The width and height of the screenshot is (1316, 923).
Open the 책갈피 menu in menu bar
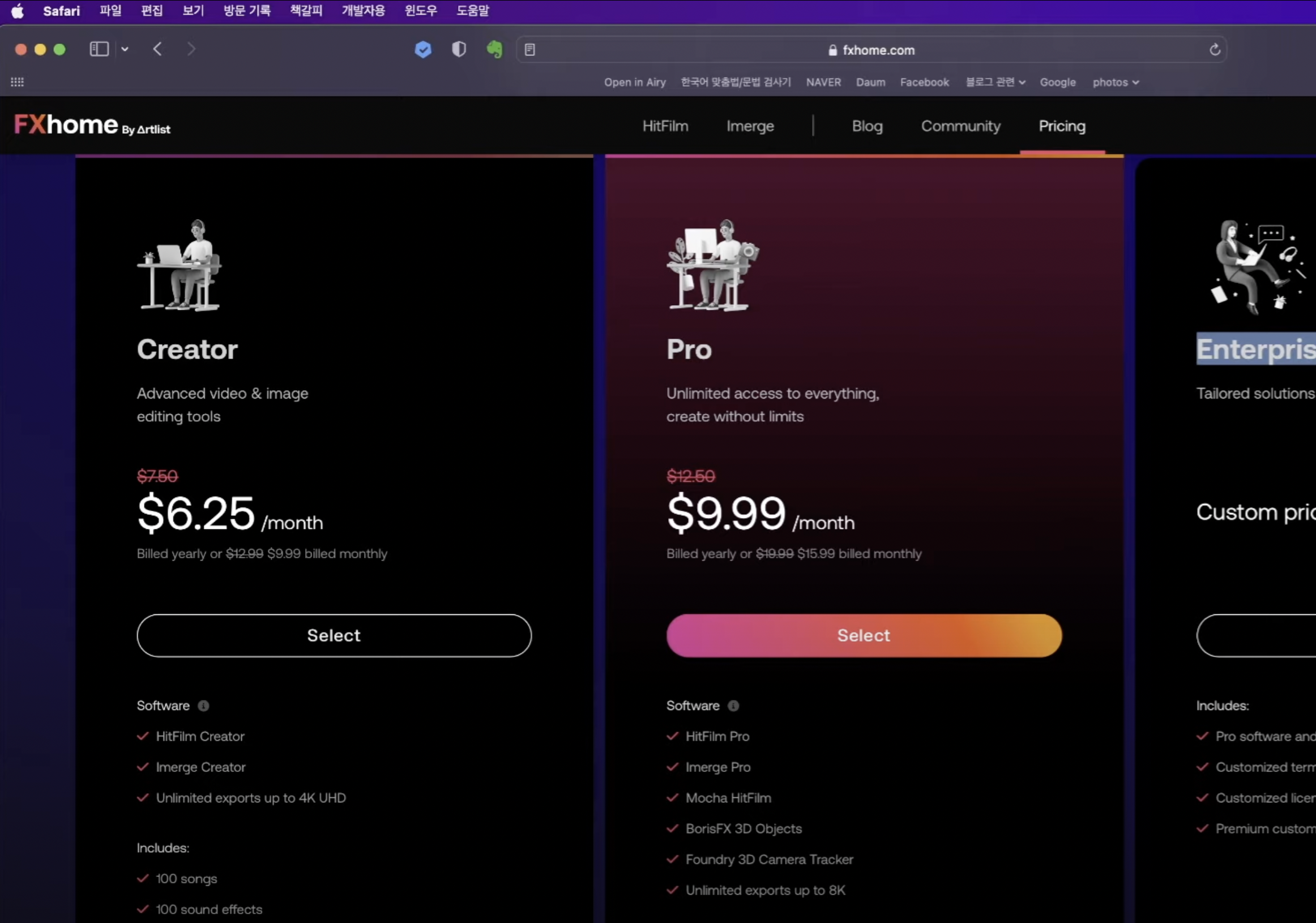[306, 10]
